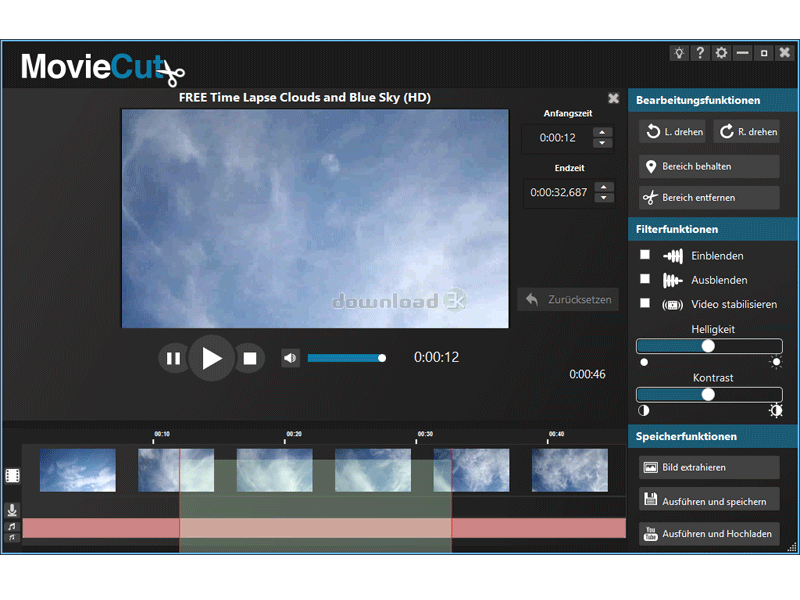Image resolution: width=800 pixels, height=600 pixels.
Task: Pause the video playback
Action: [x=174, y=358]
